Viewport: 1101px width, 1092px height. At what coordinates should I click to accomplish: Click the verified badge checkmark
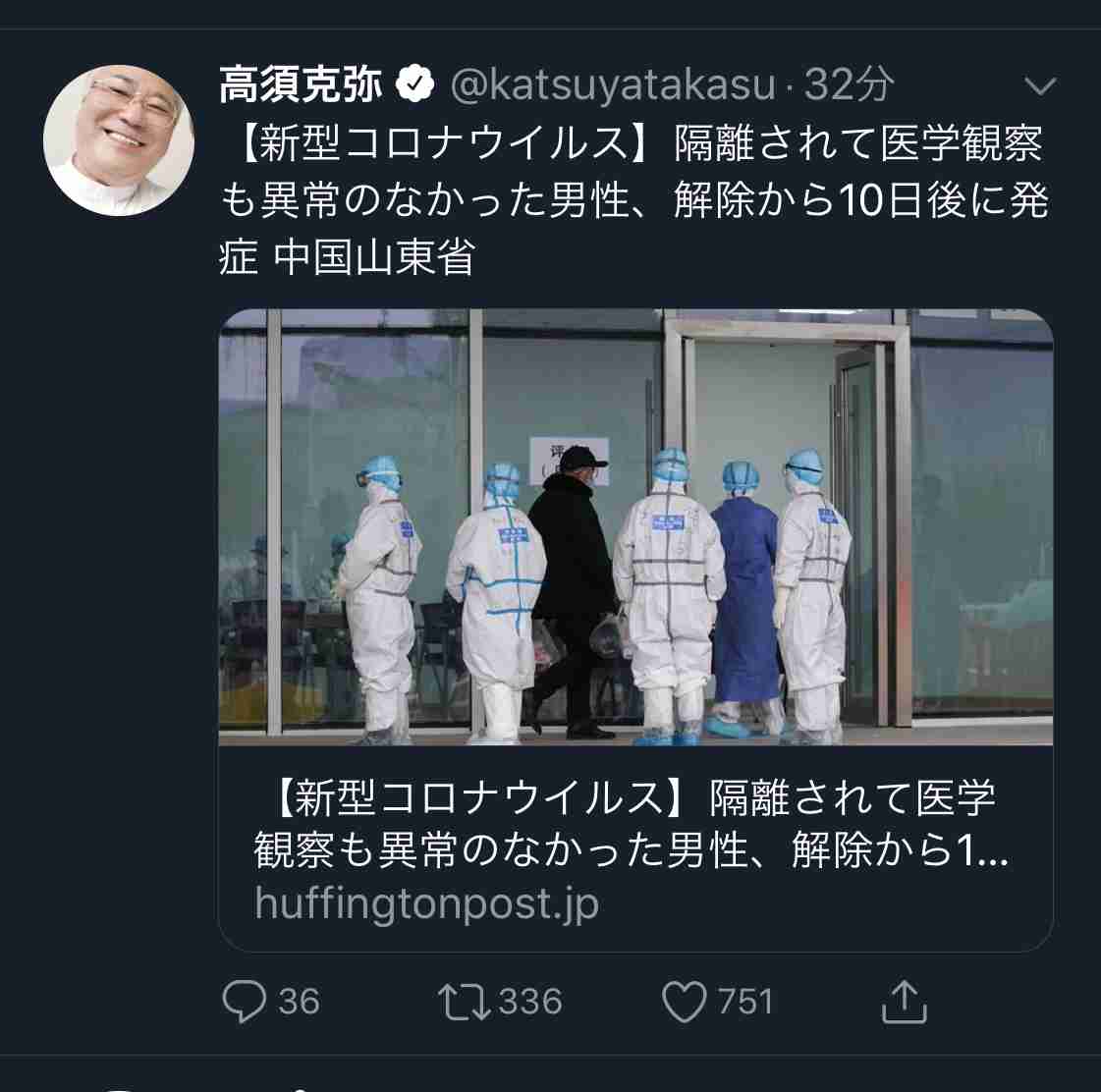coord(415,84)
